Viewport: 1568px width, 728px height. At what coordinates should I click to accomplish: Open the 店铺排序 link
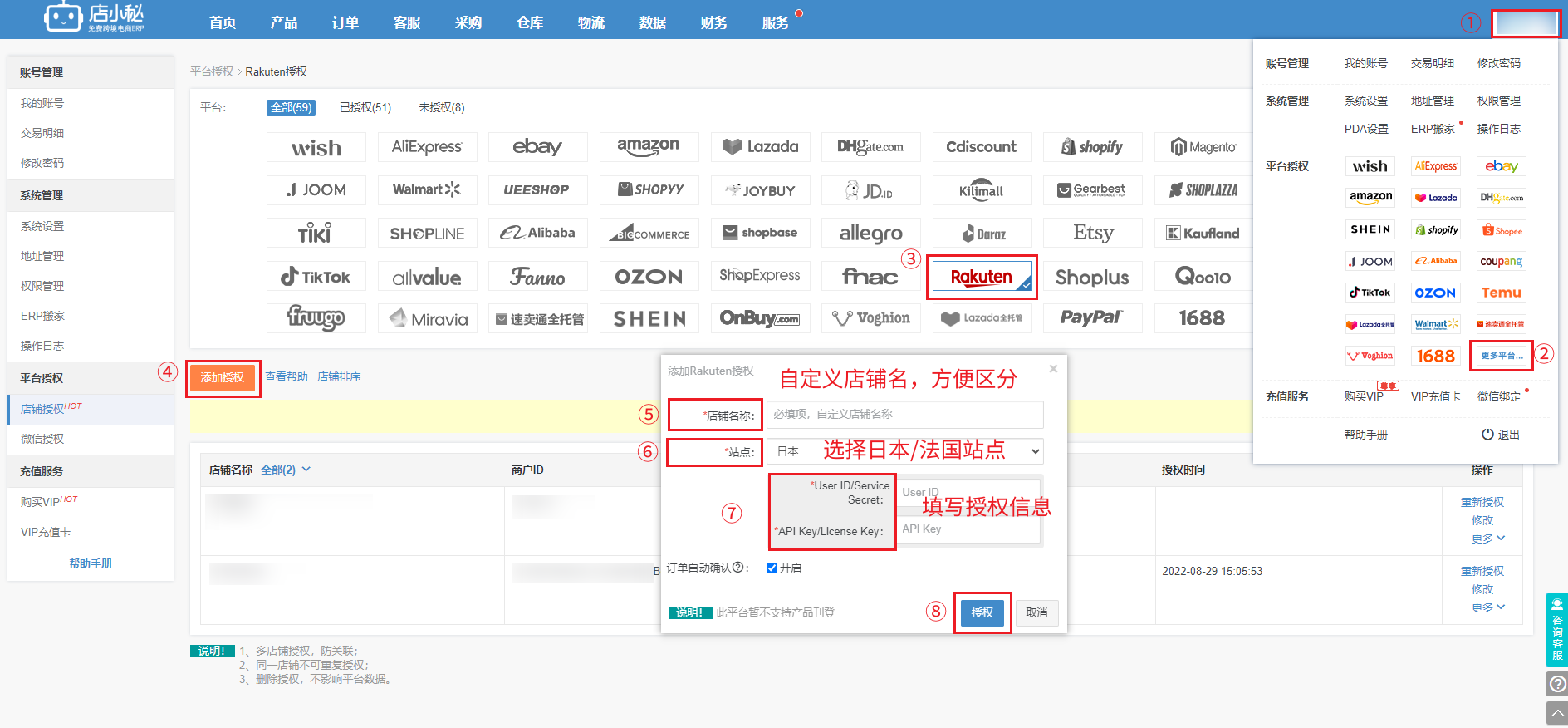tap(339, 376)
